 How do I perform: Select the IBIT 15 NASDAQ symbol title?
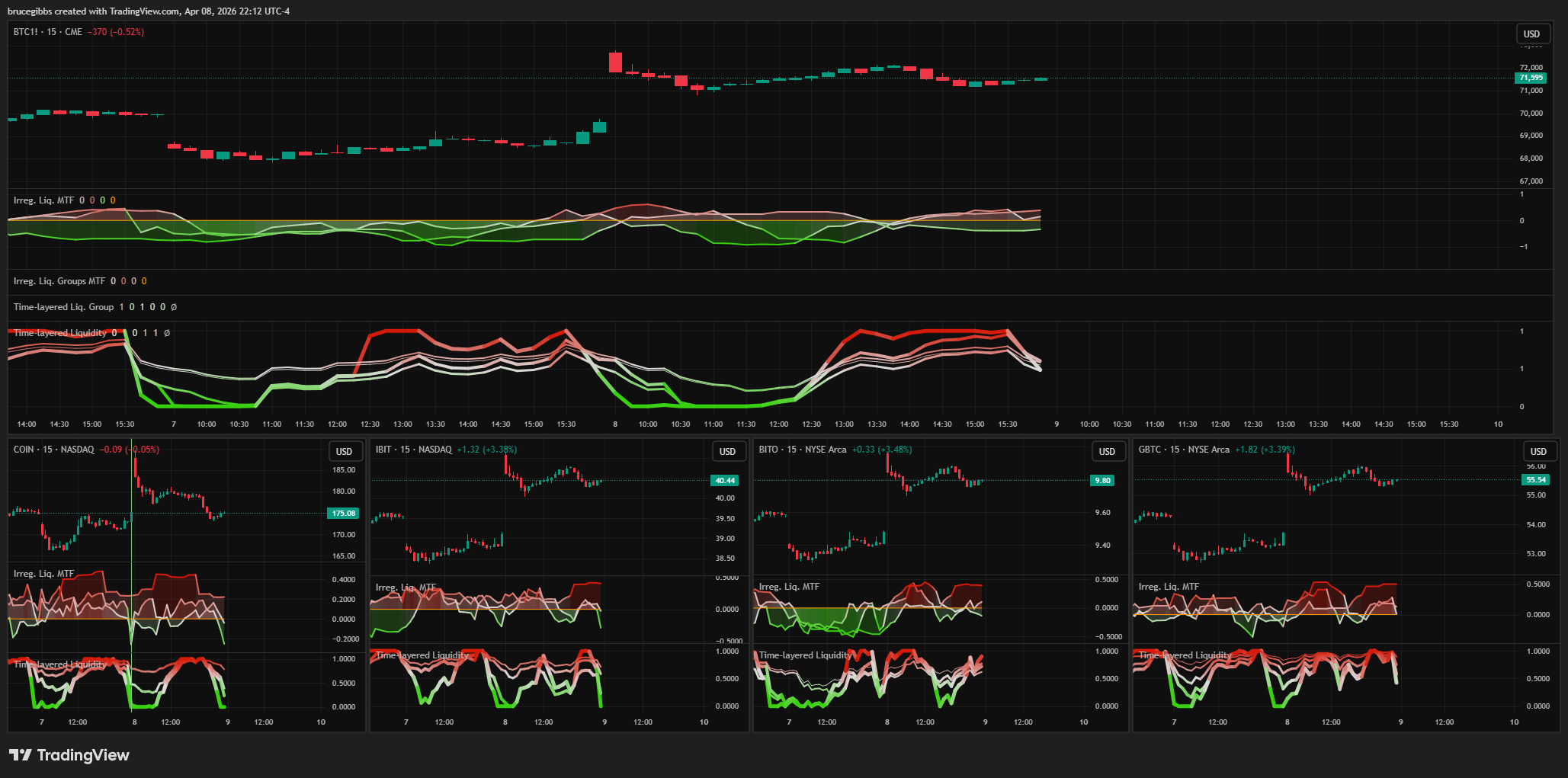(x=413, y=450)
